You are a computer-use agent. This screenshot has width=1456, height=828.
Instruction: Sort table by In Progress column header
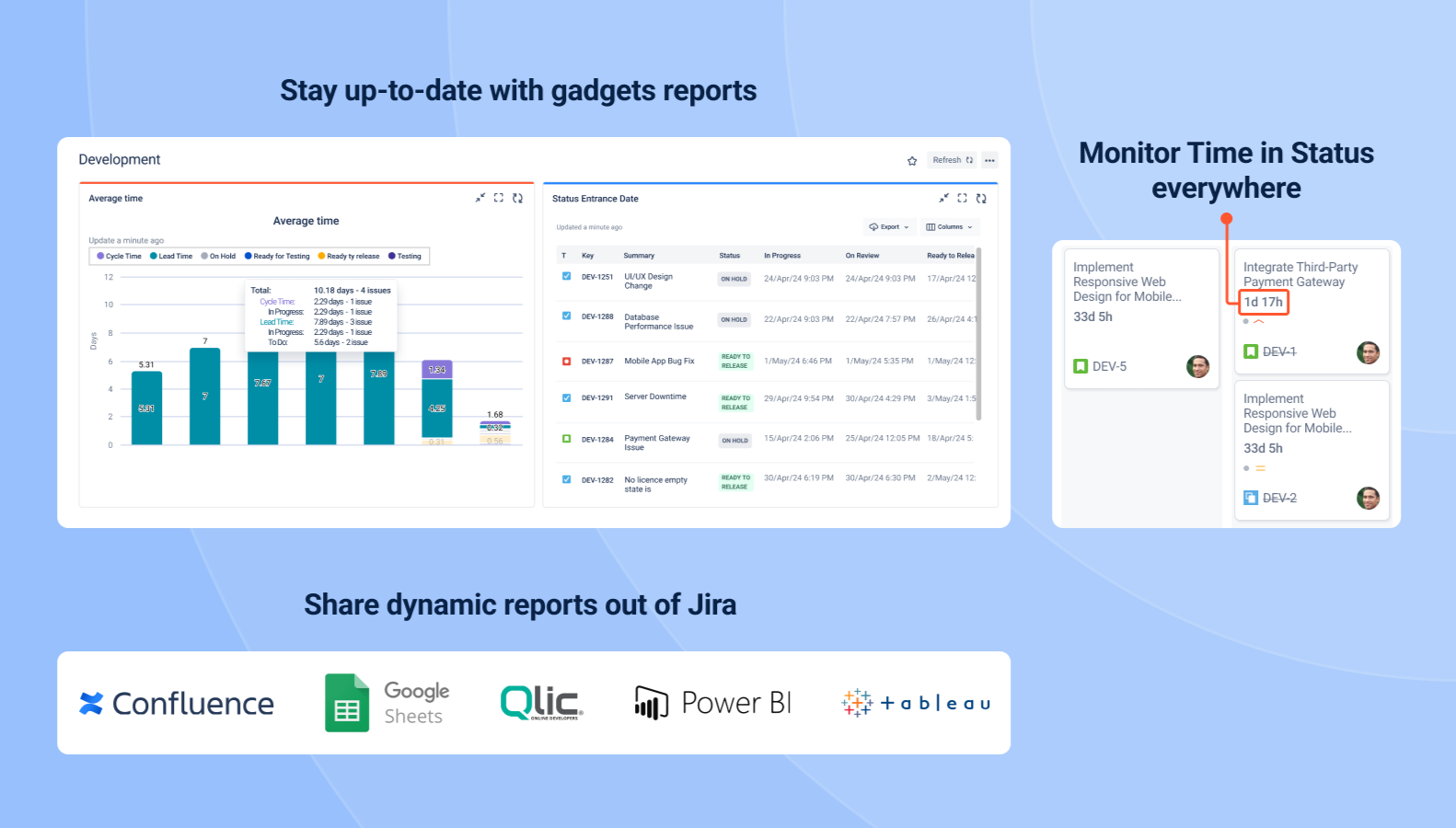point(782,256)
